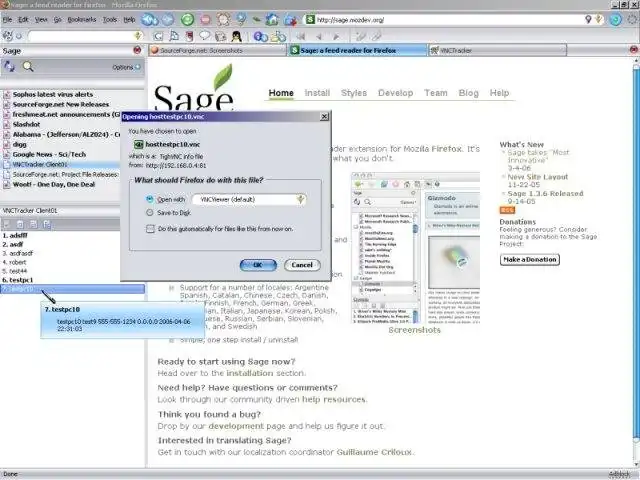
Task: Click the paw-print search engine icon
Action: click(8, 36)
